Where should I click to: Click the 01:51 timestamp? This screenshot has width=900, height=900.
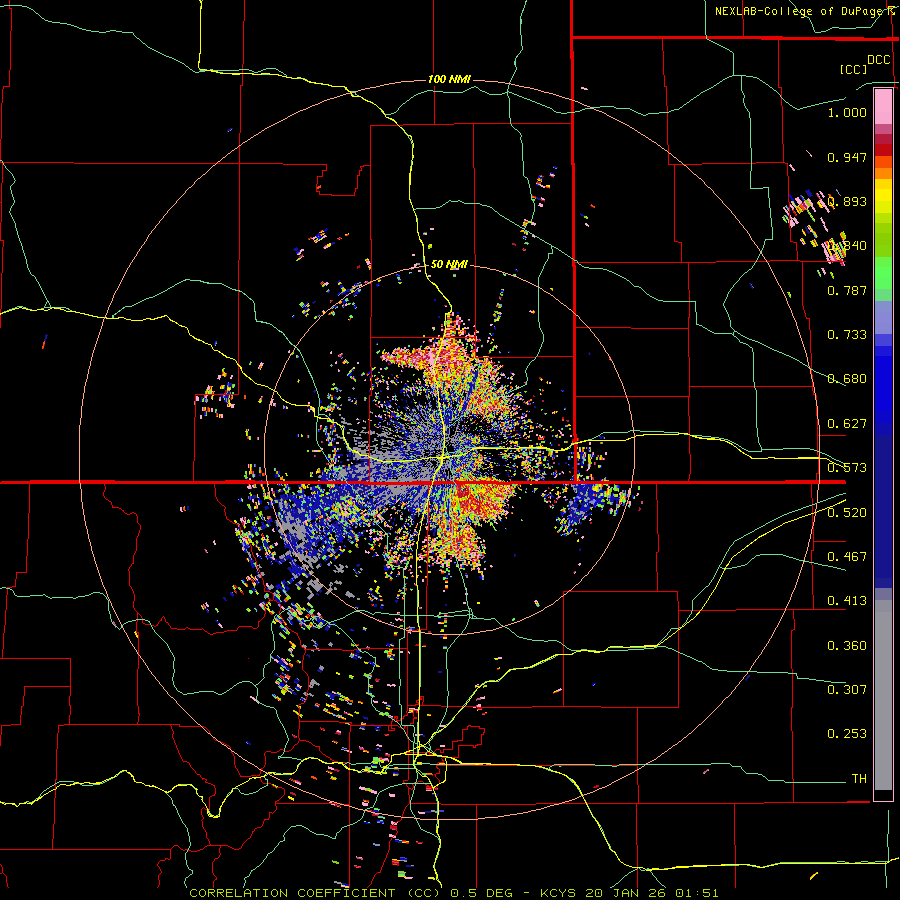(697, 893)
